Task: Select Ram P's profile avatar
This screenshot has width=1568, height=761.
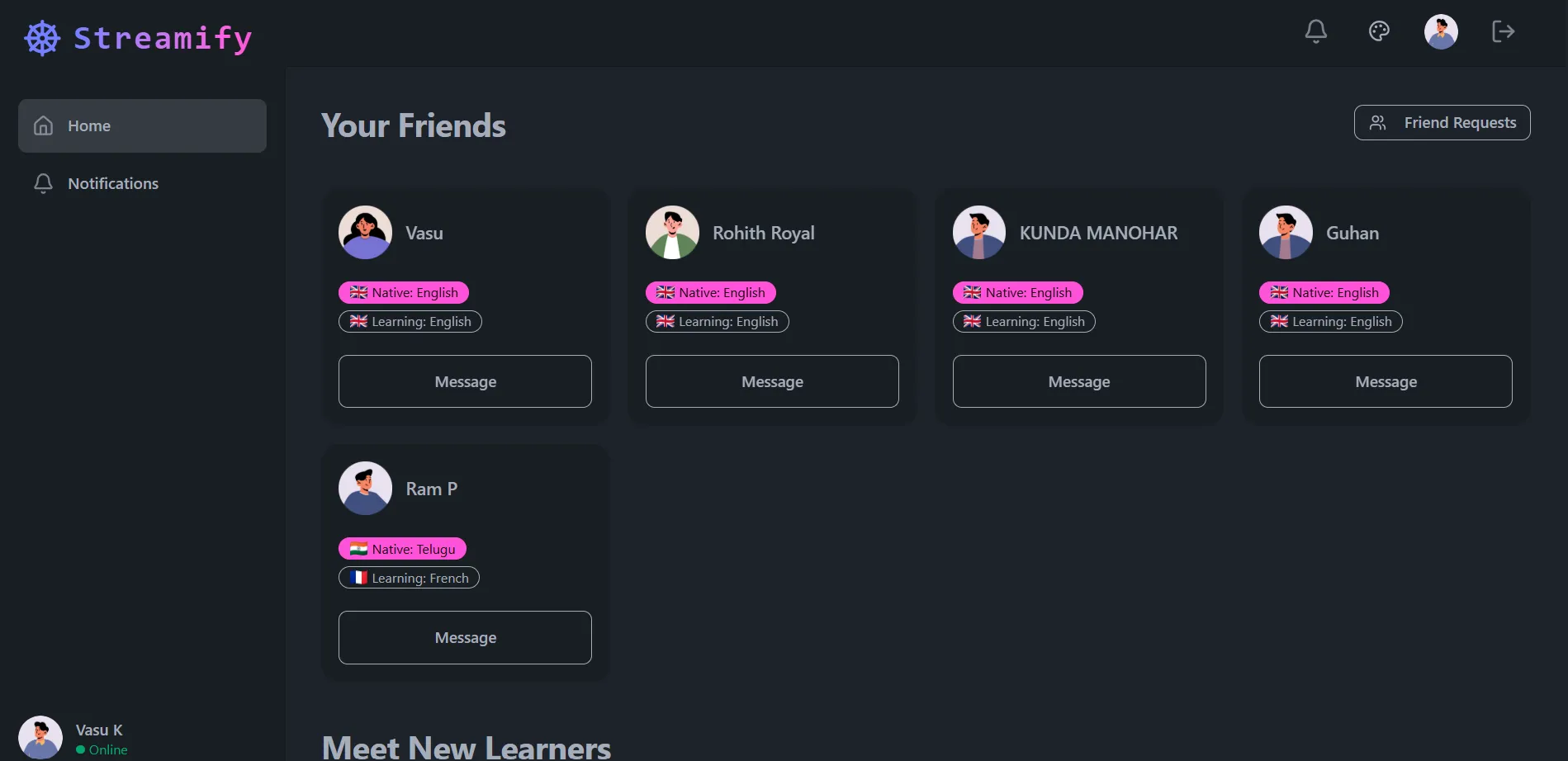Action: coord(365,488)
